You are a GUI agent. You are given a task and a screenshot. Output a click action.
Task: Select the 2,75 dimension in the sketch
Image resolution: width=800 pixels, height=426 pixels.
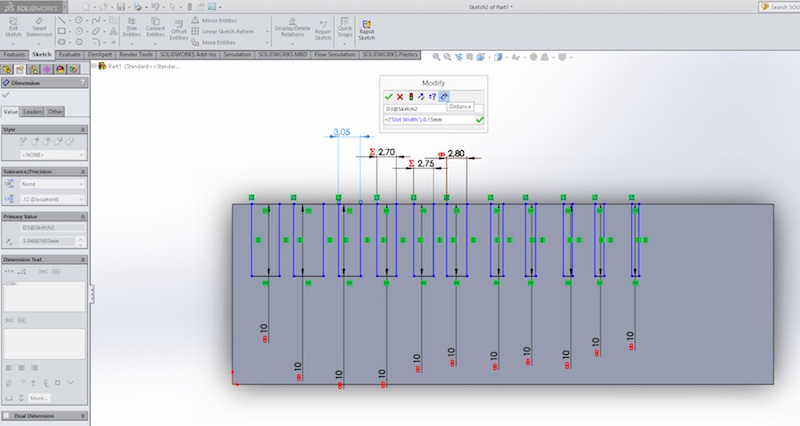pyautogui.click(x=426, y=163)
